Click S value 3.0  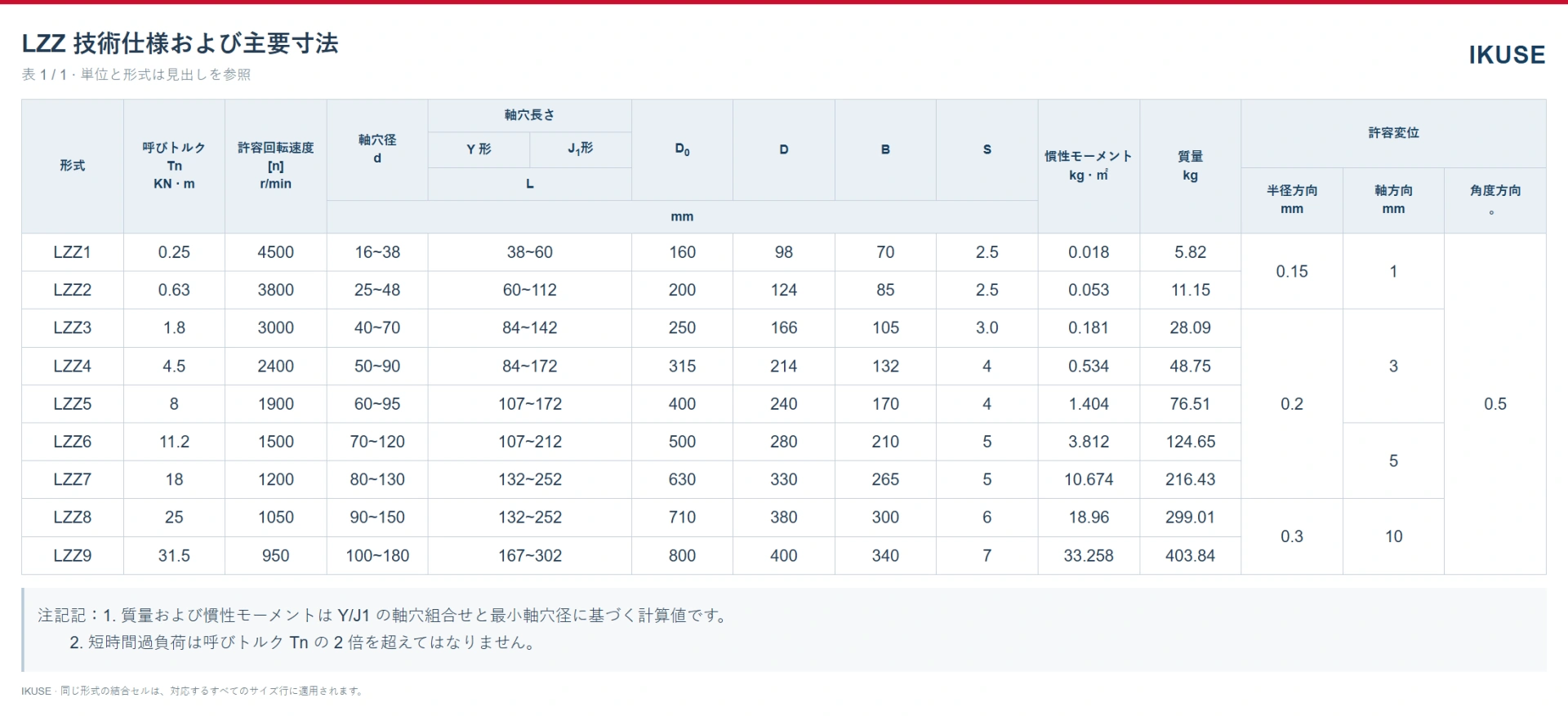(x=987, y=328)
